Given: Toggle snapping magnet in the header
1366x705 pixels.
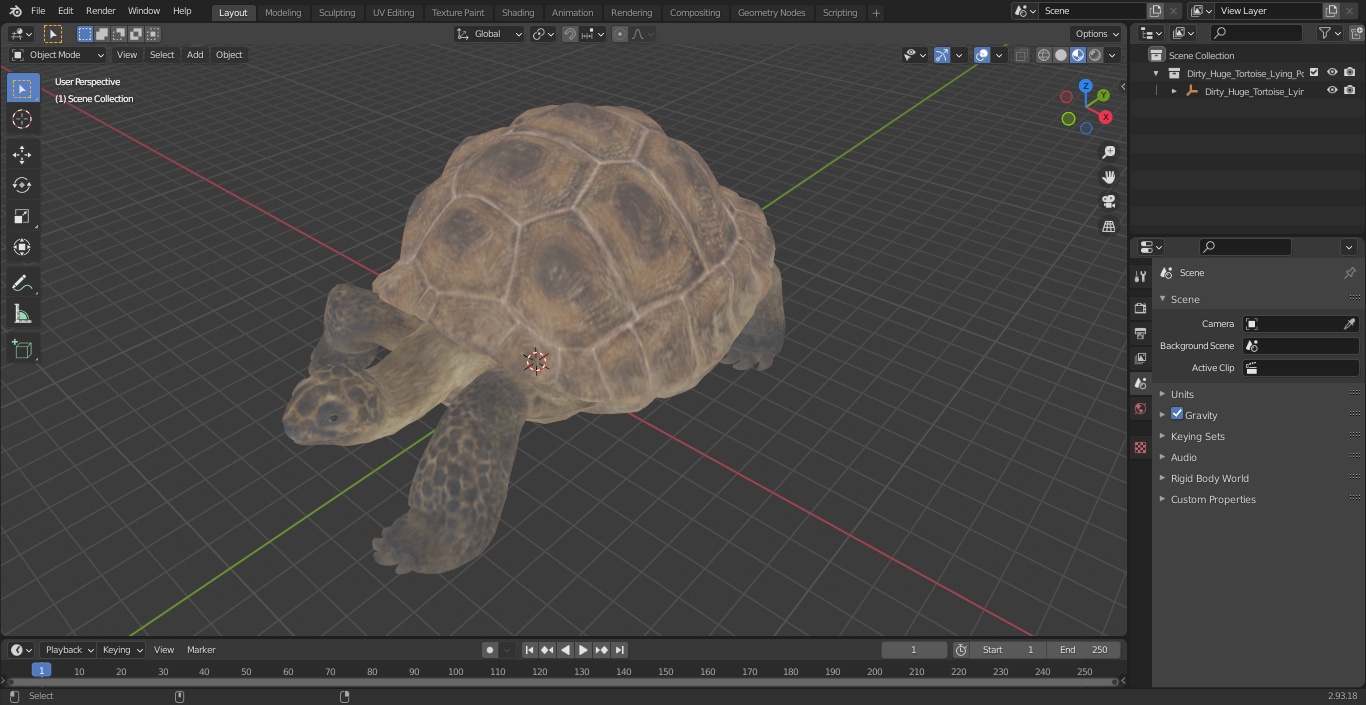Looking at the screenshot, I should tap(569, 34).
